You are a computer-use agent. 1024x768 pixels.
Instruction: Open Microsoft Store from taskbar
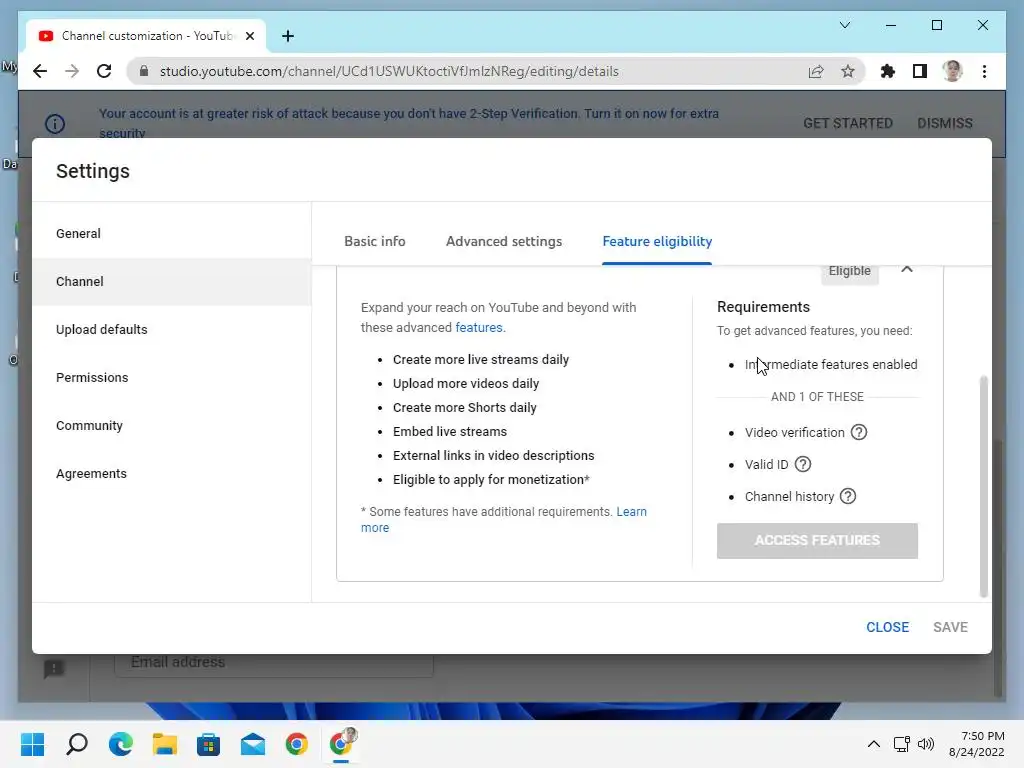pyautogui.click(x=208, y=744)
